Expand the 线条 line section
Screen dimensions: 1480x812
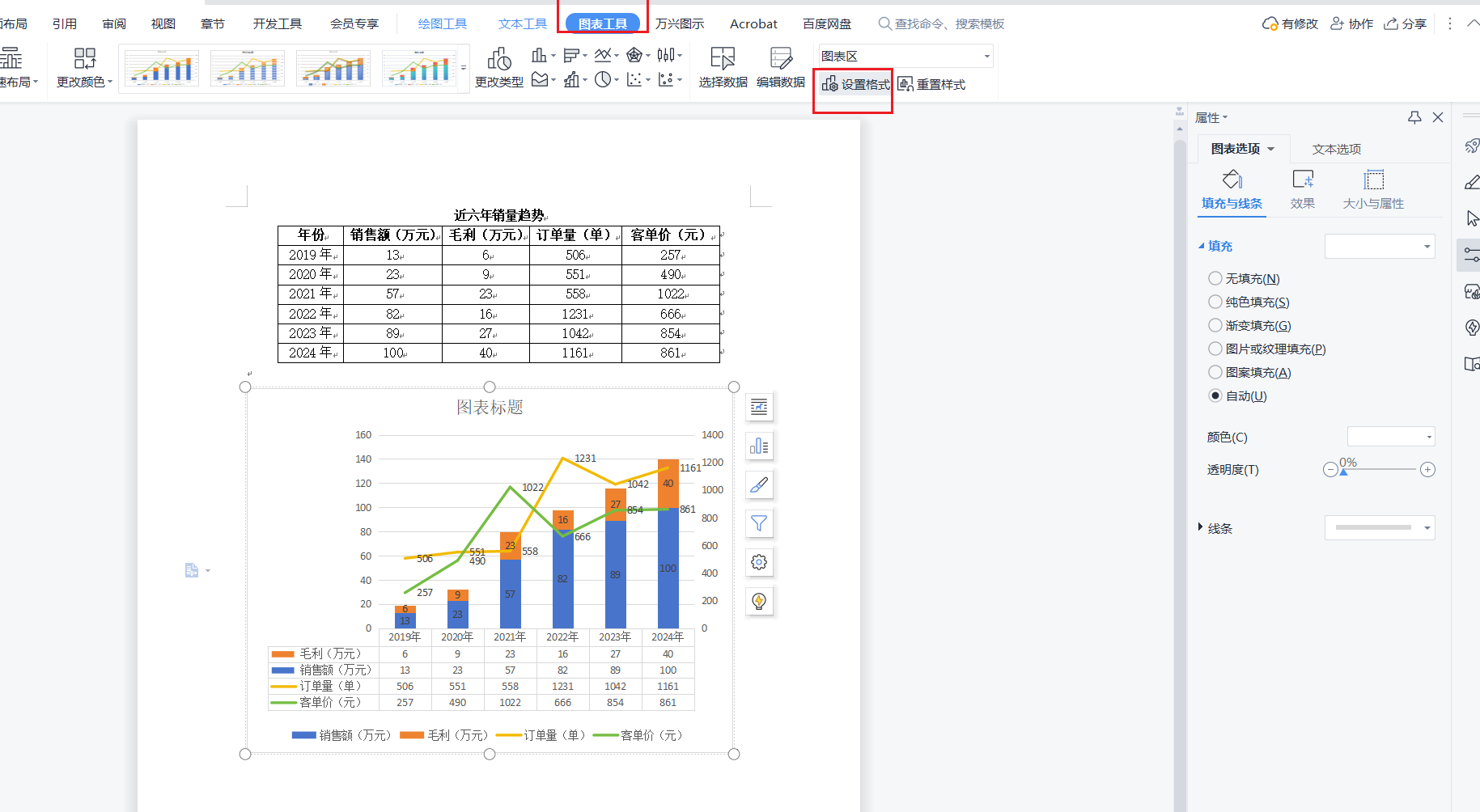(x=1201, y=527)
